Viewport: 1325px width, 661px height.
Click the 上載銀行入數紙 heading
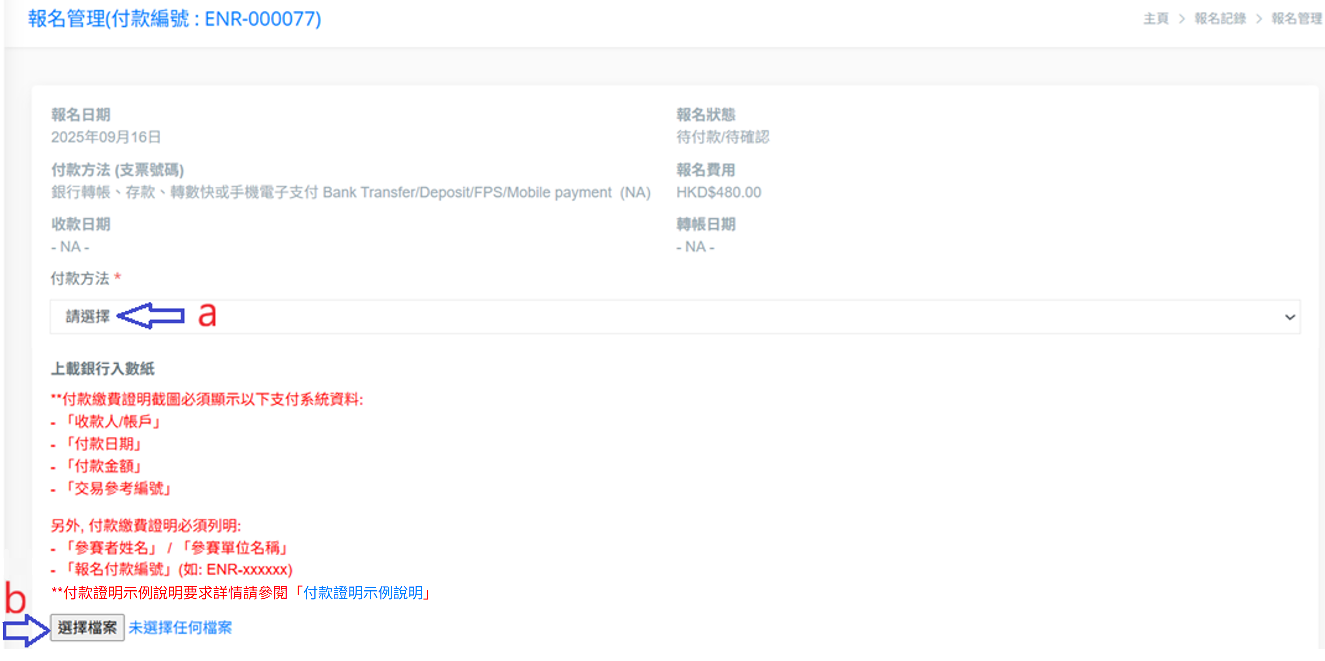pyautogui.click(x=103, y=370)
